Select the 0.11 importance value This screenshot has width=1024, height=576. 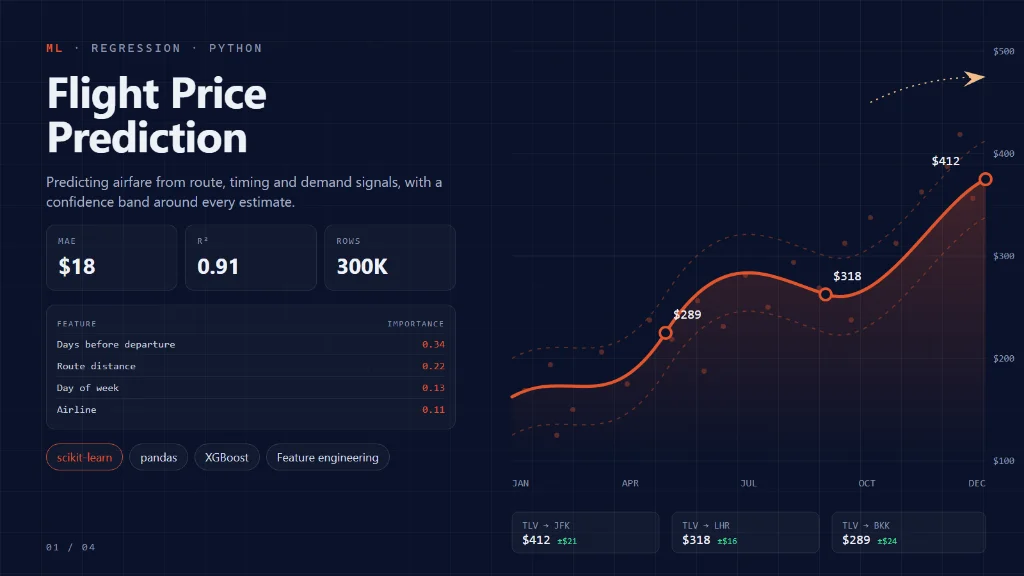point(433,409)
